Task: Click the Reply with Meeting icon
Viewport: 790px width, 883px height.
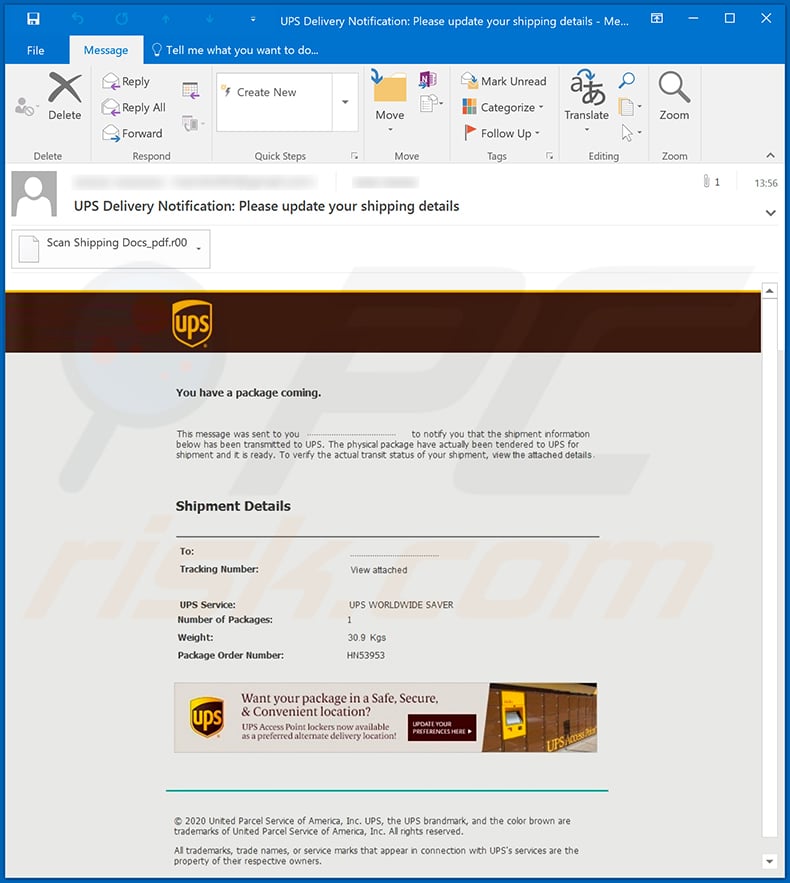Action: coord(191,90)
